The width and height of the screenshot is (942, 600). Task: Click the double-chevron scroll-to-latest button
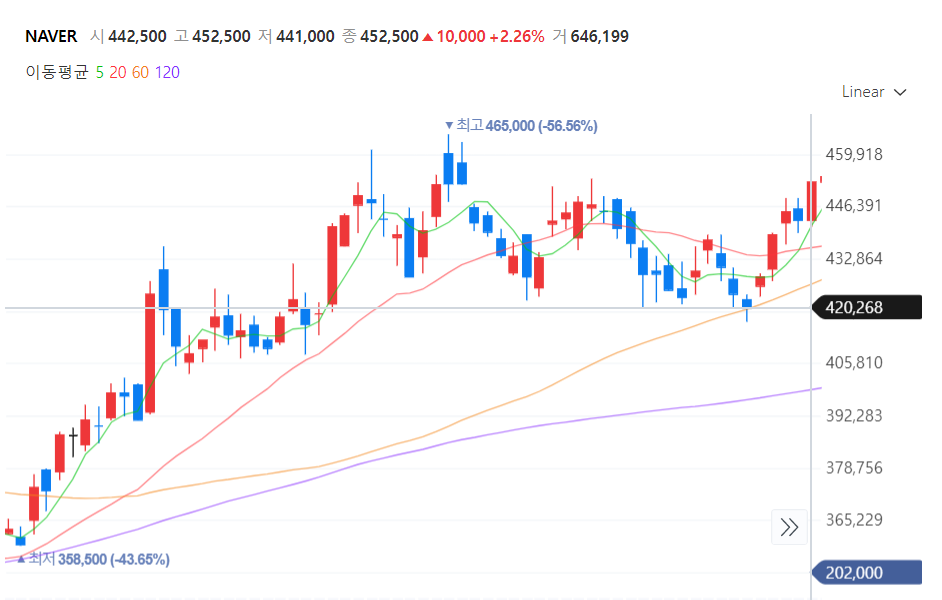click(789, 527)
